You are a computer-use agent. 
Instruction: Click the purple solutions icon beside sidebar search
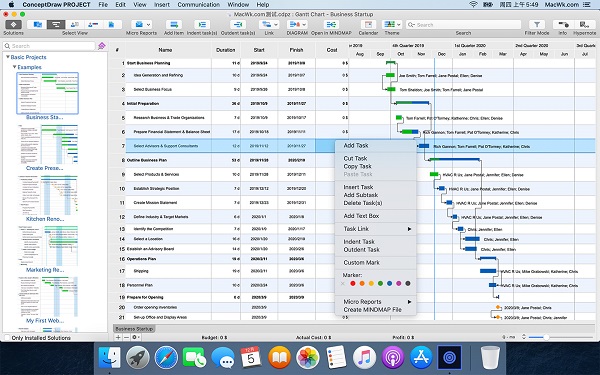(101, 46)
